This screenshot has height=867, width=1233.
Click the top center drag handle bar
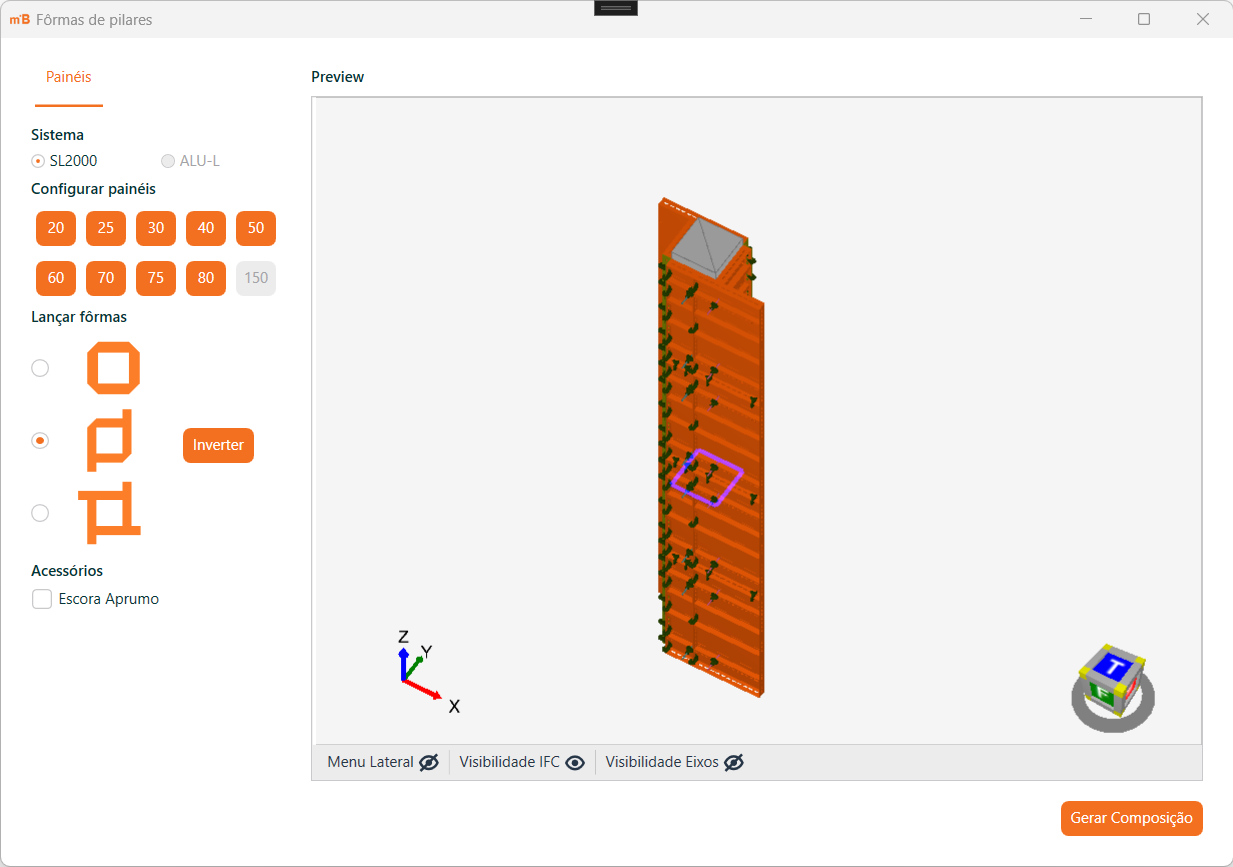tap(616, 8)
